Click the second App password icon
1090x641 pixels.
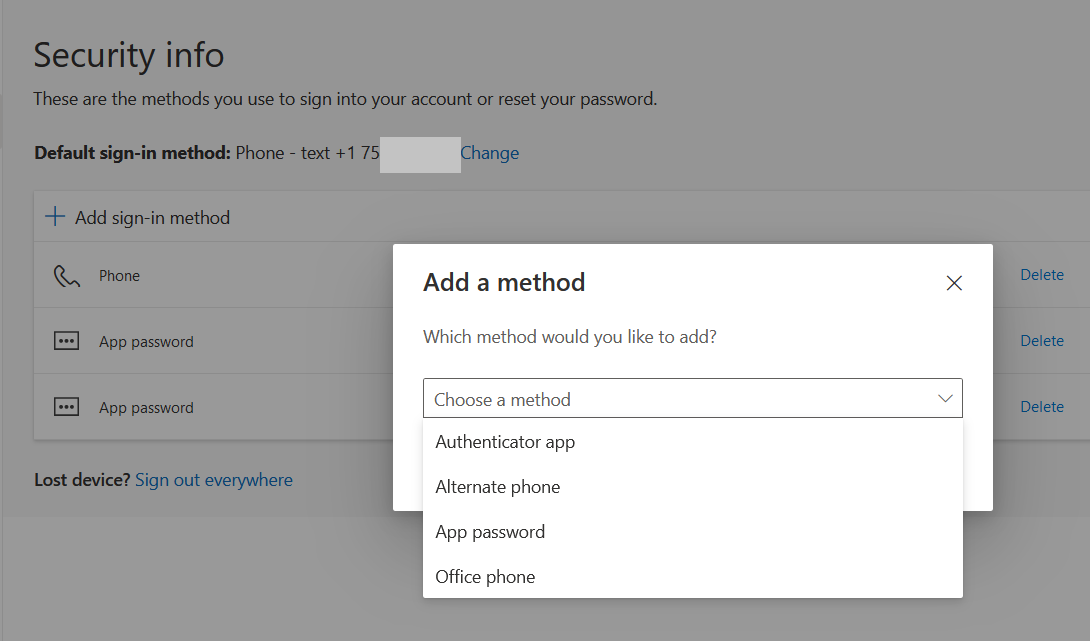coord(66,407)
